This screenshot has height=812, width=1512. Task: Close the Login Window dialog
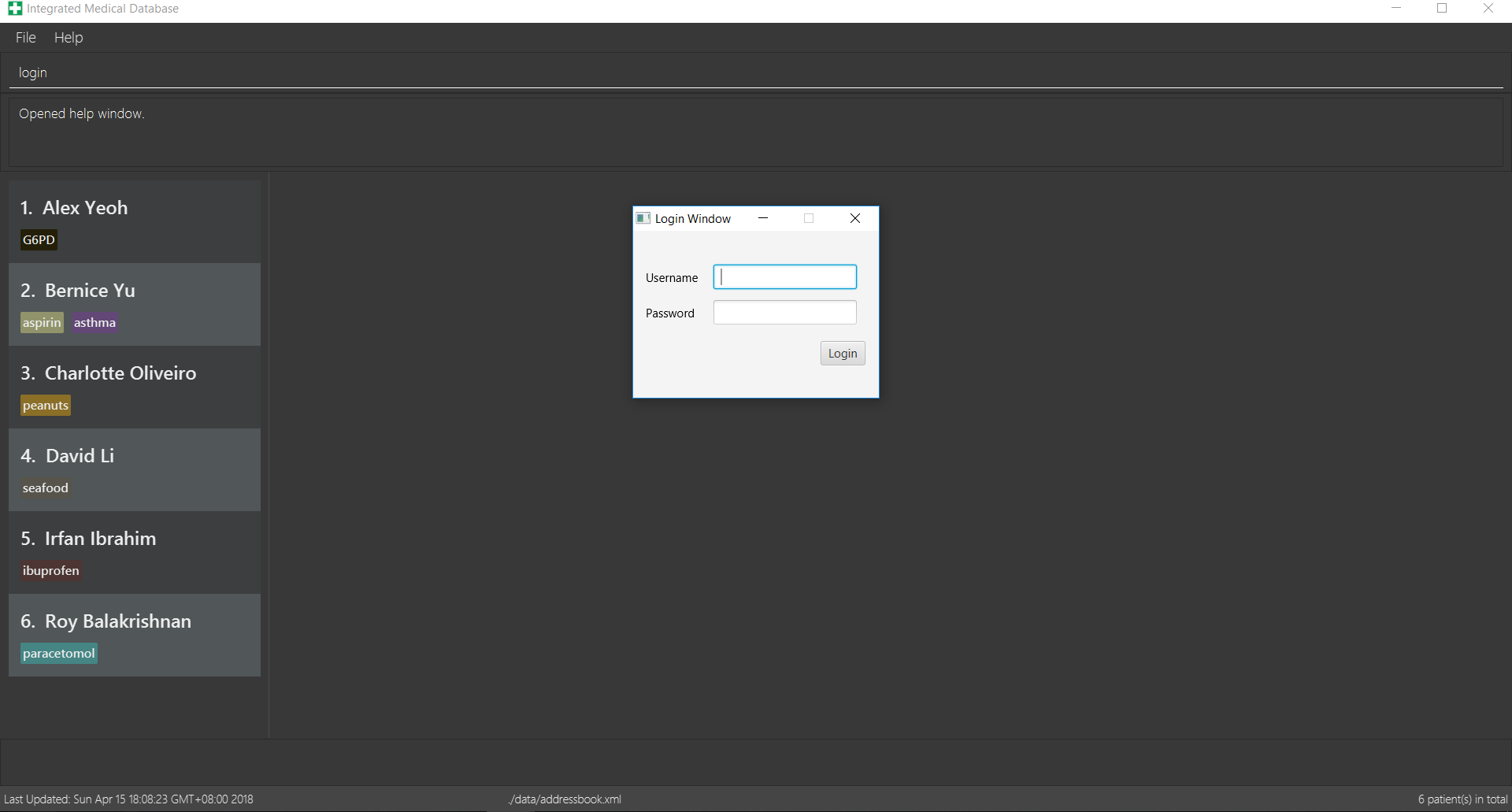click(854, 218)
